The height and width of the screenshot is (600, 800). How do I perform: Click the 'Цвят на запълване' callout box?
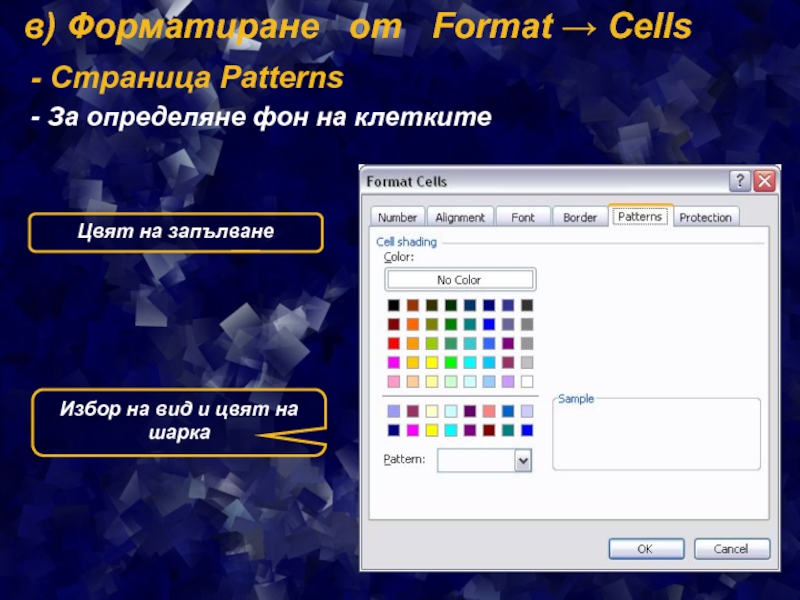pos(176,232)
